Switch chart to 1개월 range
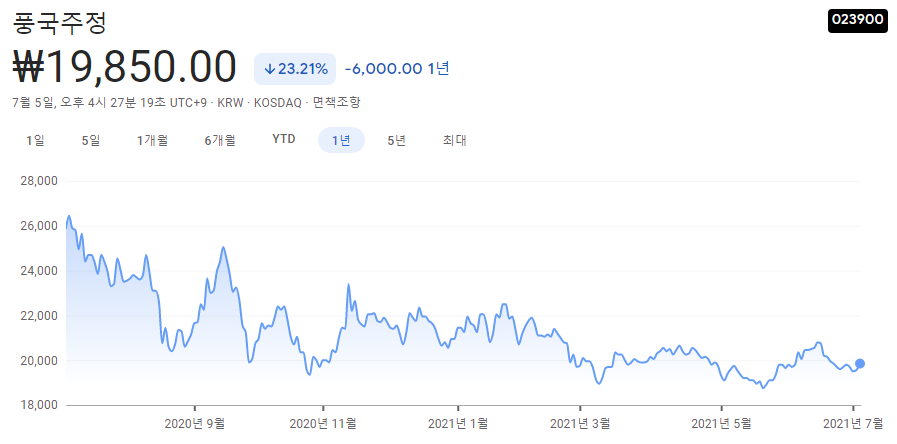The width and height of the screenshot is (897, 444). tap(152, 140)
